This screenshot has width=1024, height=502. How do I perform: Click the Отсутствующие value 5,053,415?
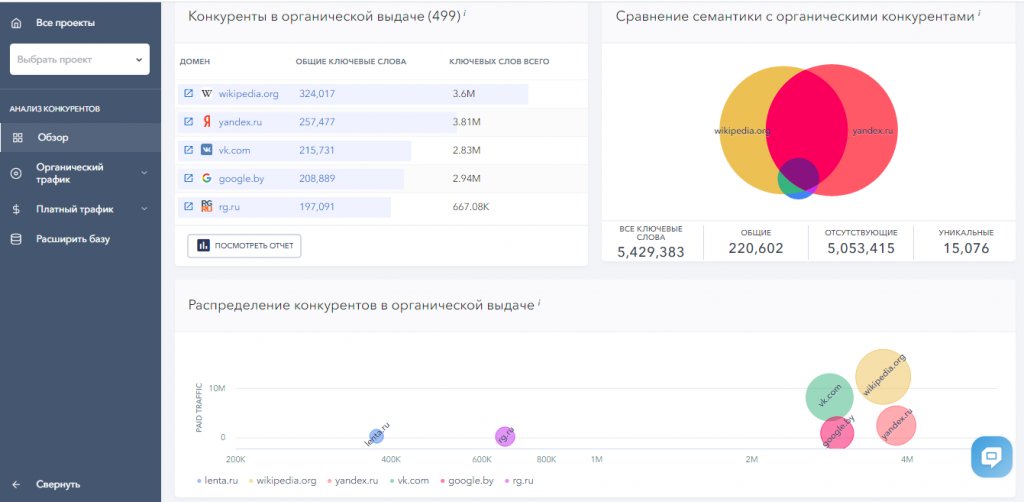[861, 248]
